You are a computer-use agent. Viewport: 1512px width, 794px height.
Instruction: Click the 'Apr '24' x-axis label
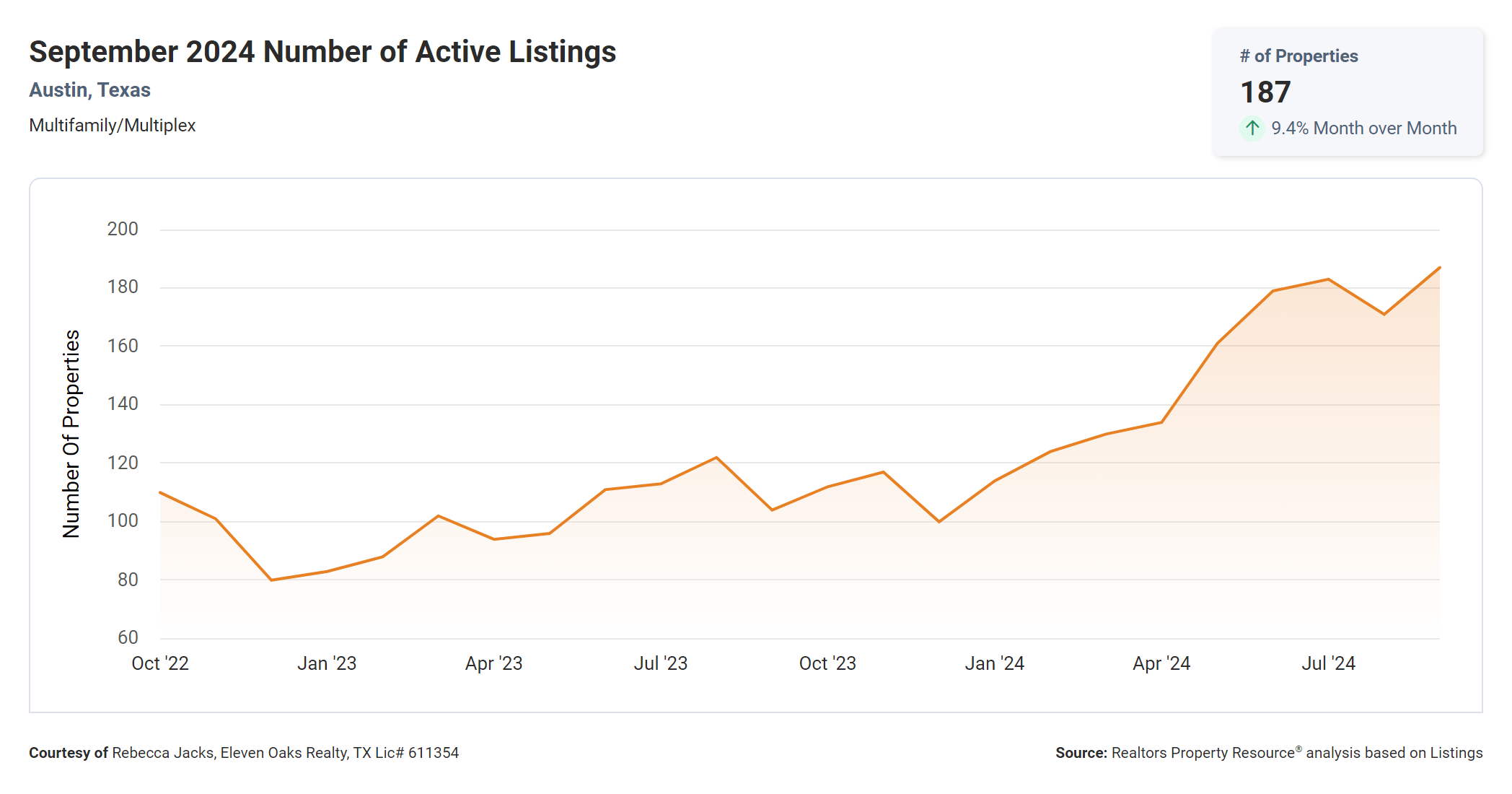1161,663
